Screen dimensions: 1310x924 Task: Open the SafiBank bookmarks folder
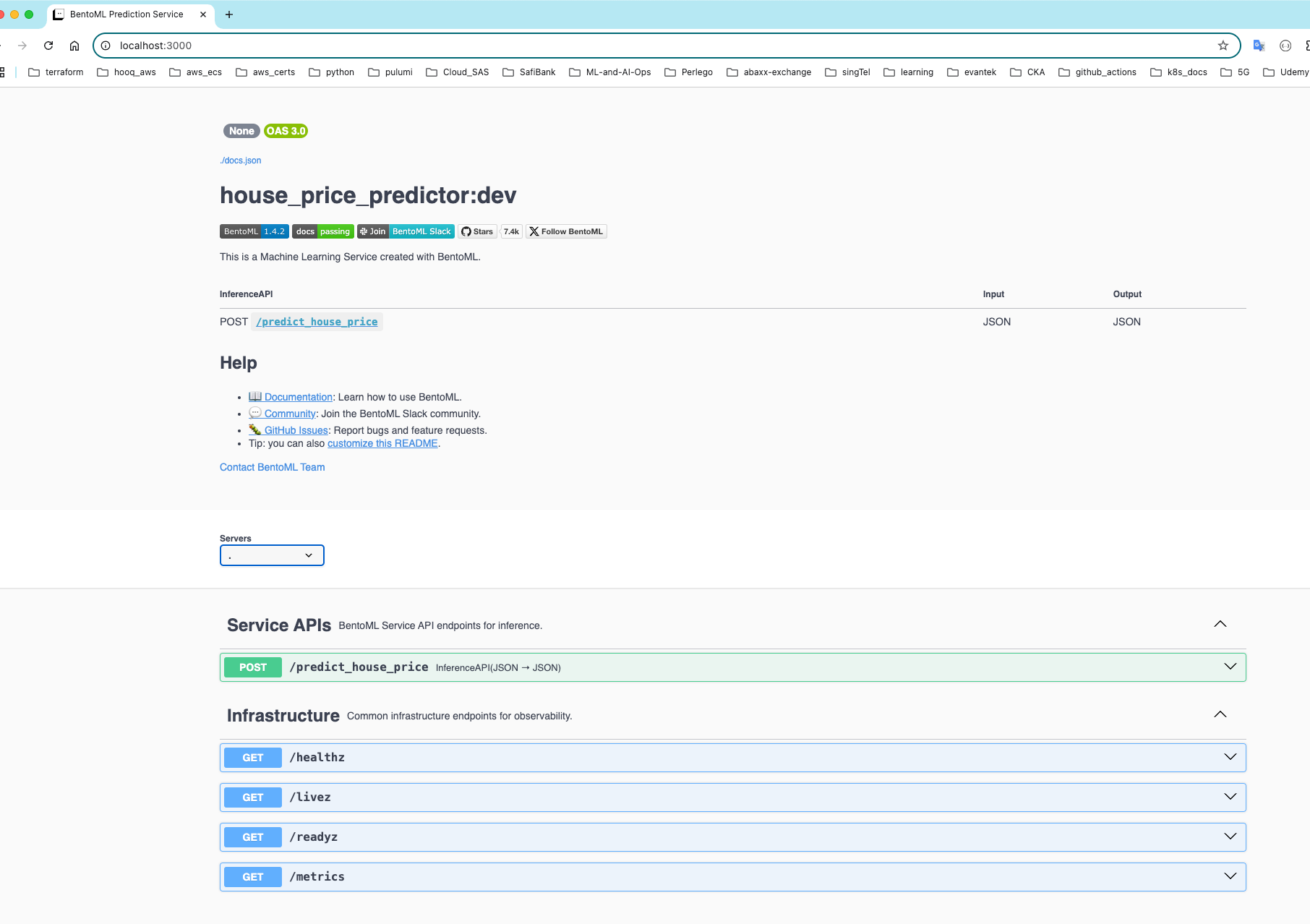529,72
